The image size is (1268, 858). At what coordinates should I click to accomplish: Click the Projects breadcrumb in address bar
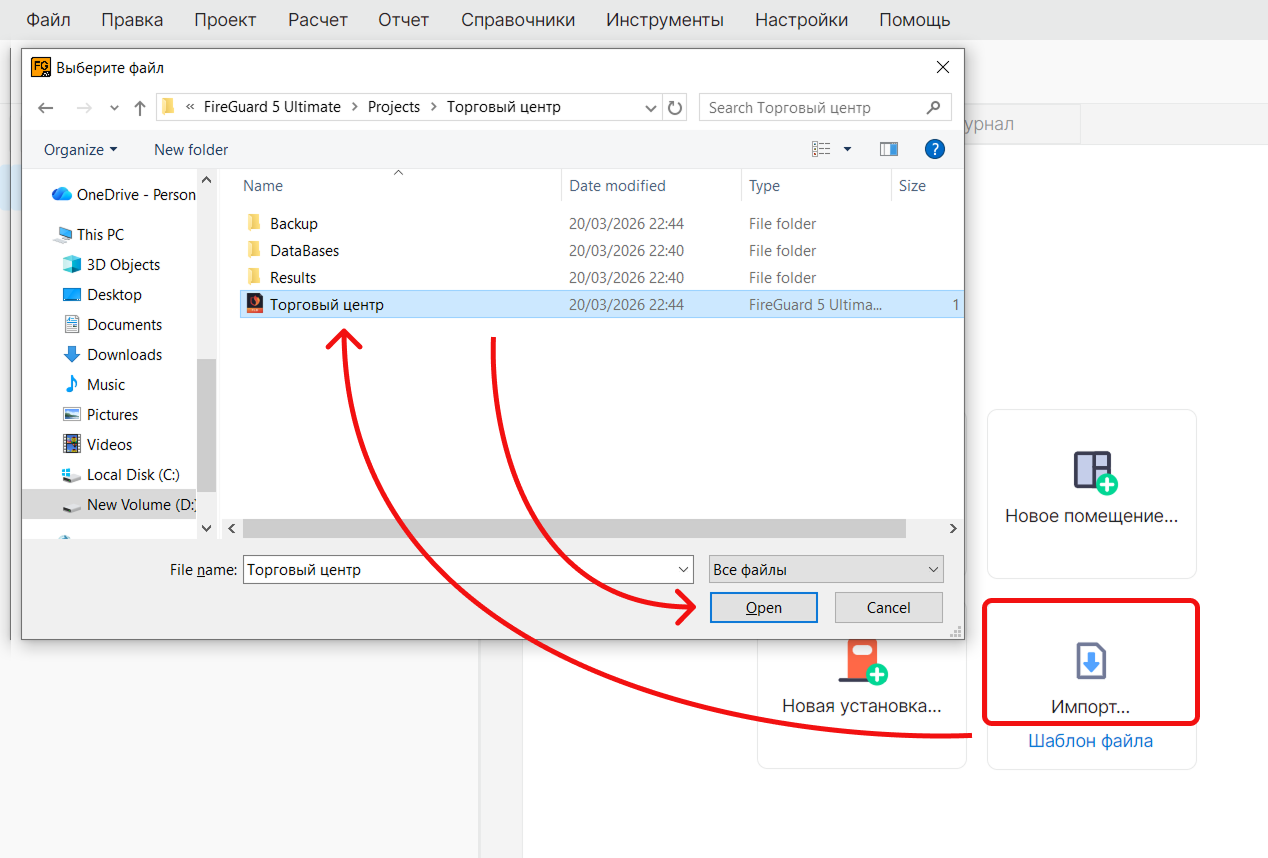394,107
